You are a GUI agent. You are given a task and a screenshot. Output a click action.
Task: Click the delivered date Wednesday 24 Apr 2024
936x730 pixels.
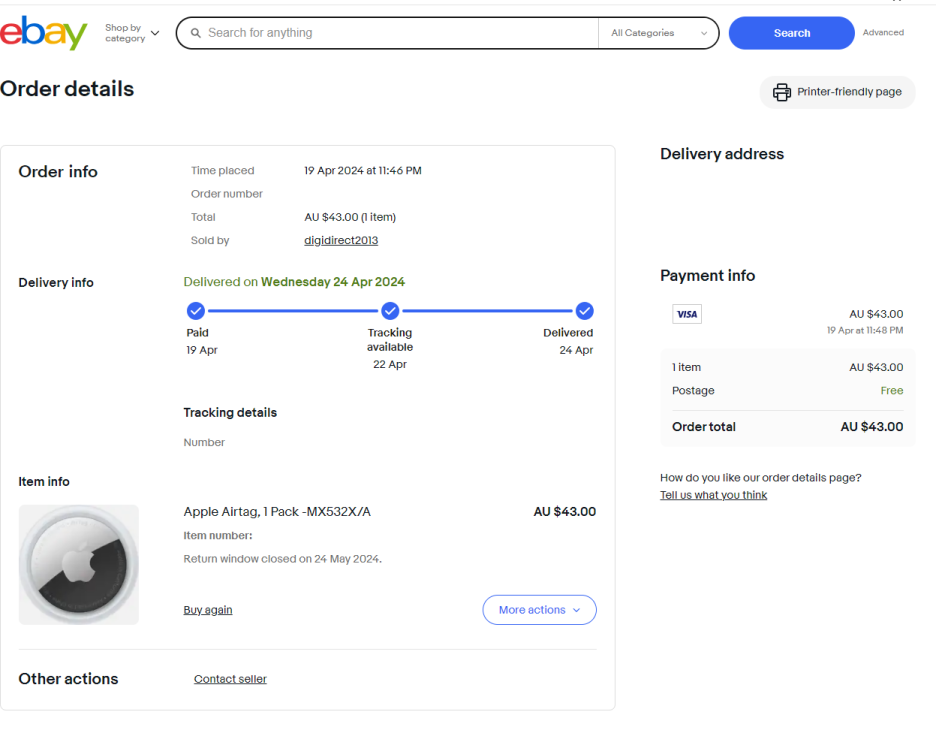(x=332, y=282)
